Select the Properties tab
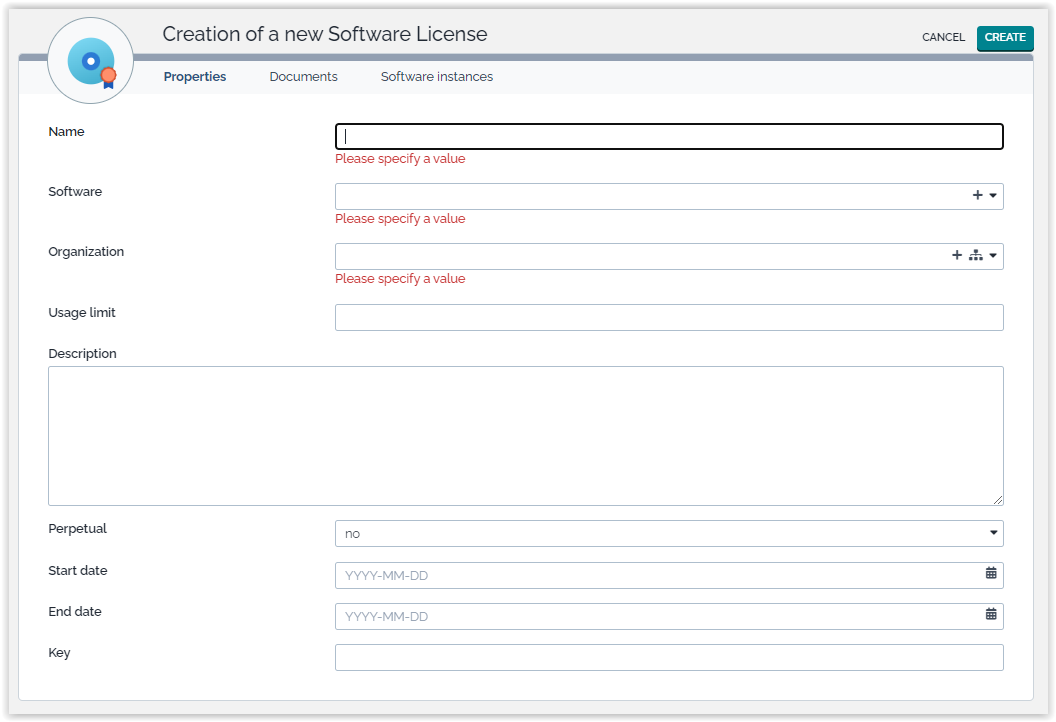Screen dimensions: 1056x722 pyautogui.click(x=195, y=77)
